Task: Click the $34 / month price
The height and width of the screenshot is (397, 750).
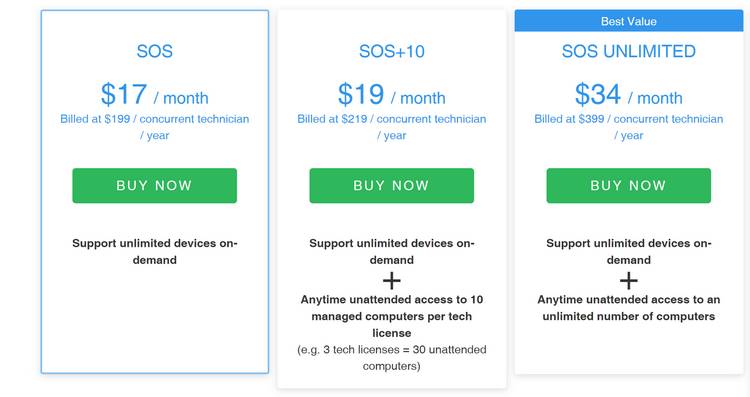Action: [629, 94]
